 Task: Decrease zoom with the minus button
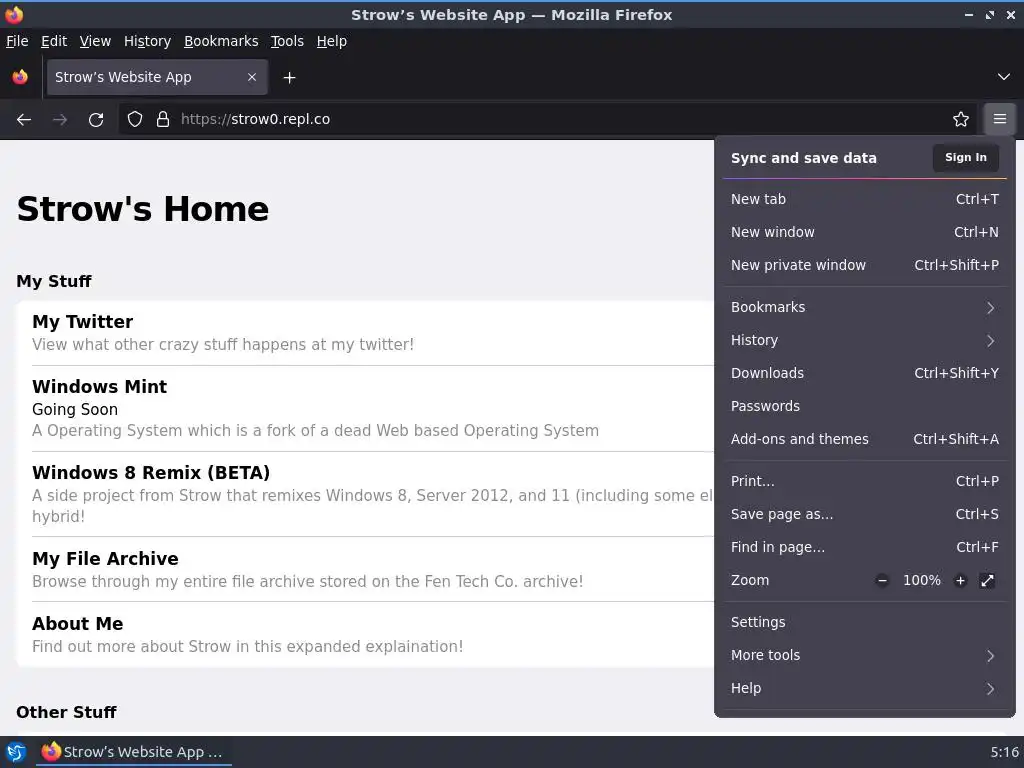[882, 581]
